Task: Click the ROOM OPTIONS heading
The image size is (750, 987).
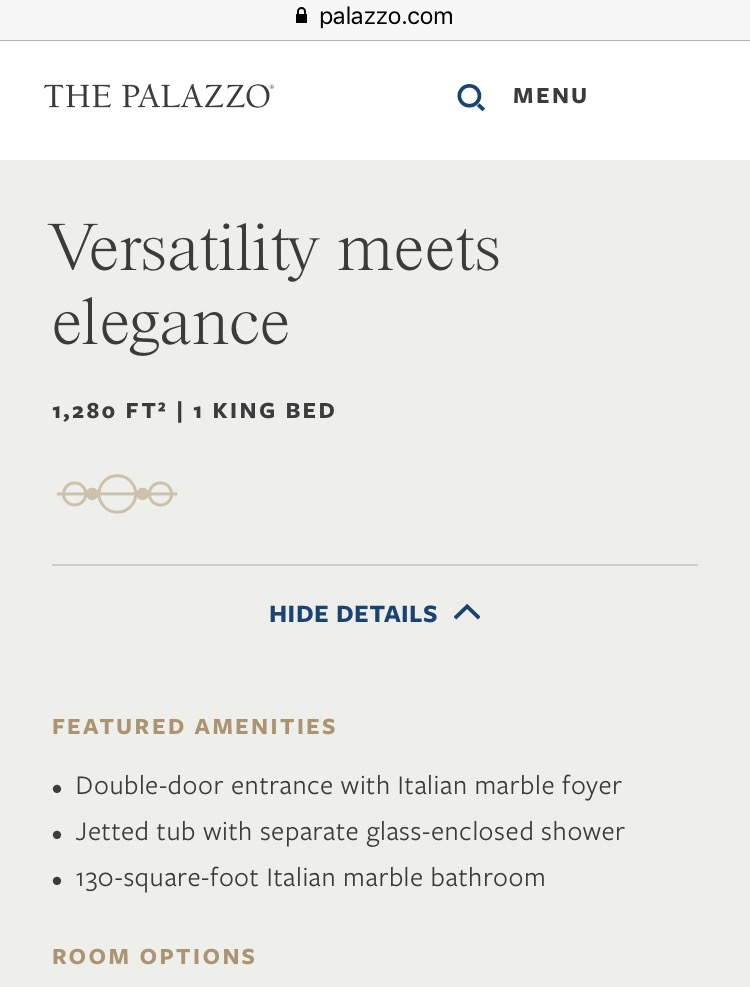Action: [x=154, y=957]
